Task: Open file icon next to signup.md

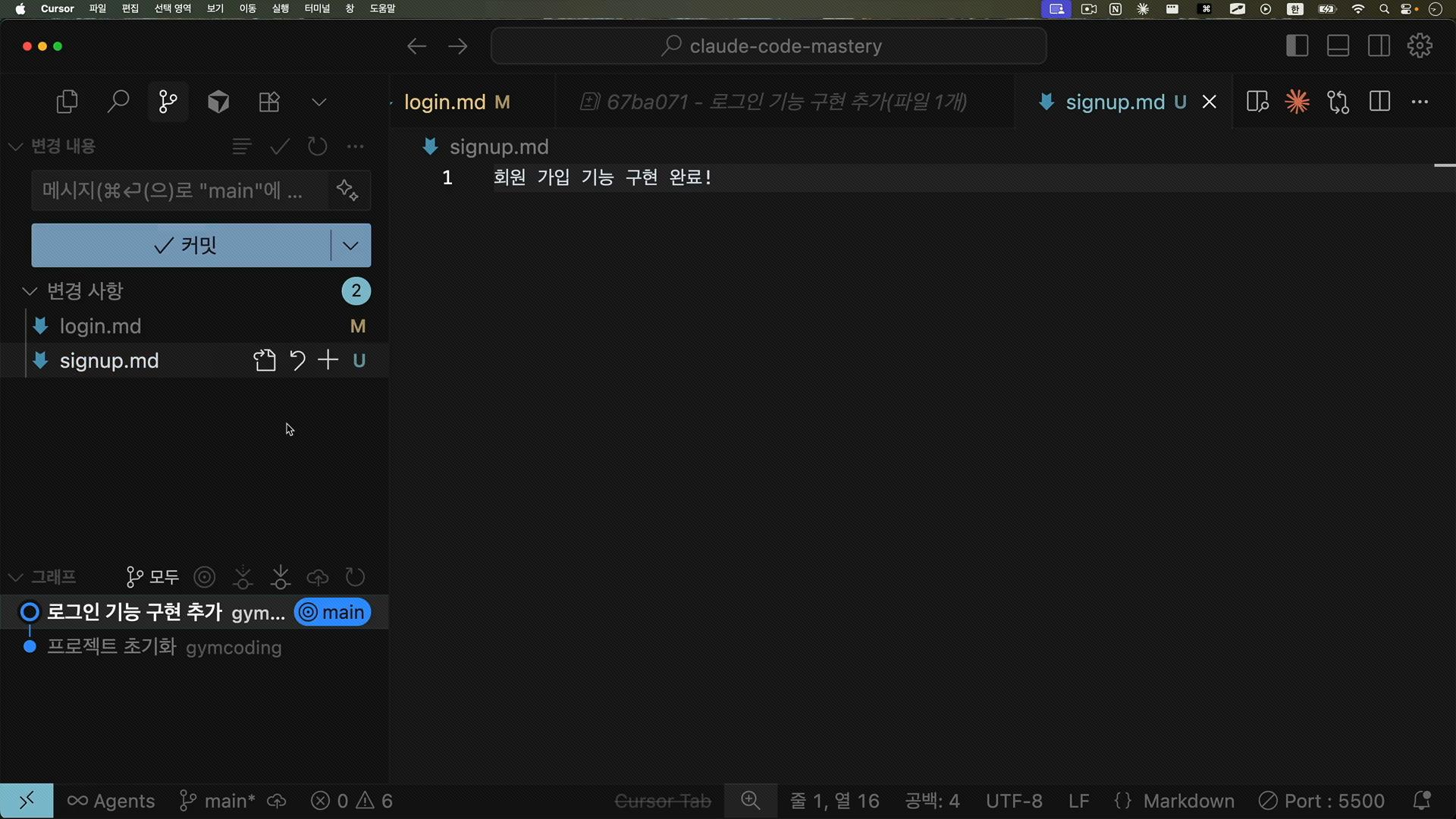Action: pyautogui.click(x=265, y=360)
